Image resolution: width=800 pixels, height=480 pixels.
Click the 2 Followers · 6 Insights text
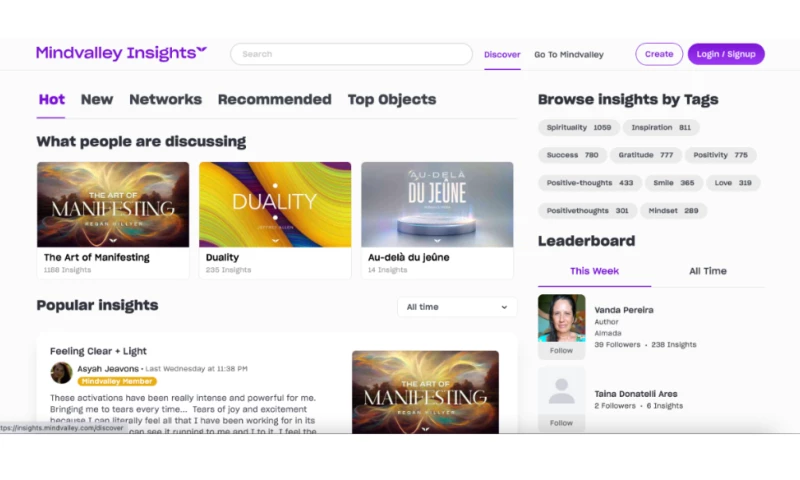[638, 406]
